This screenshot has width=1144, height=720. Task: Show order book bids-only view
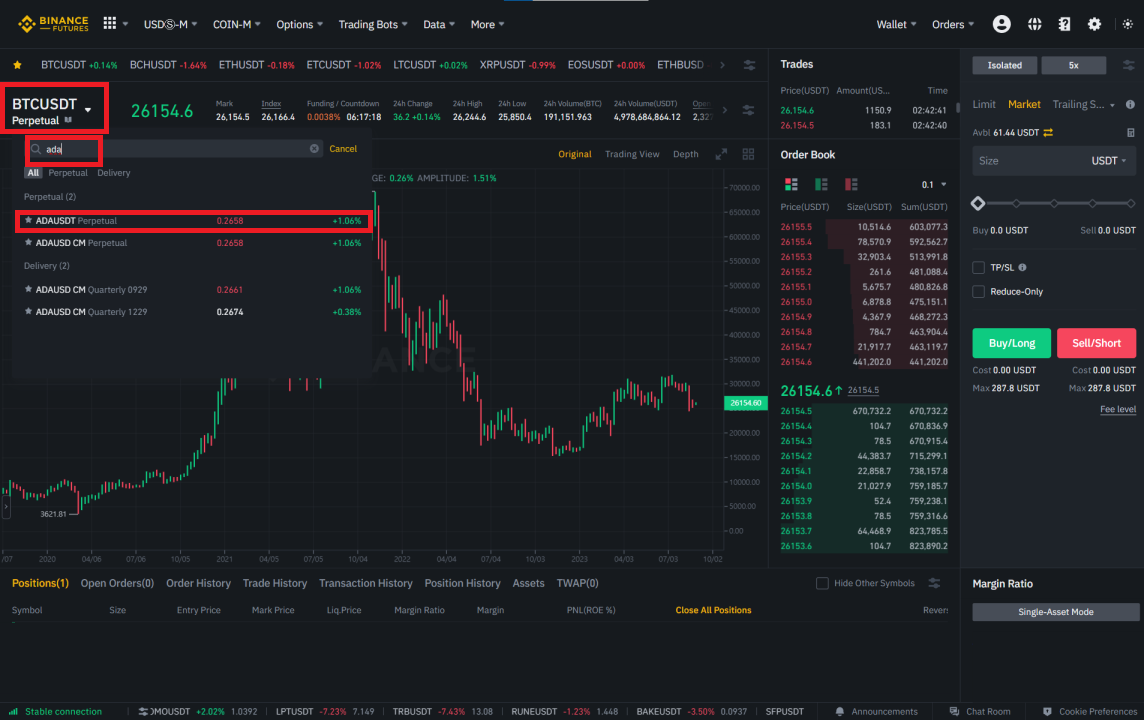821,184
